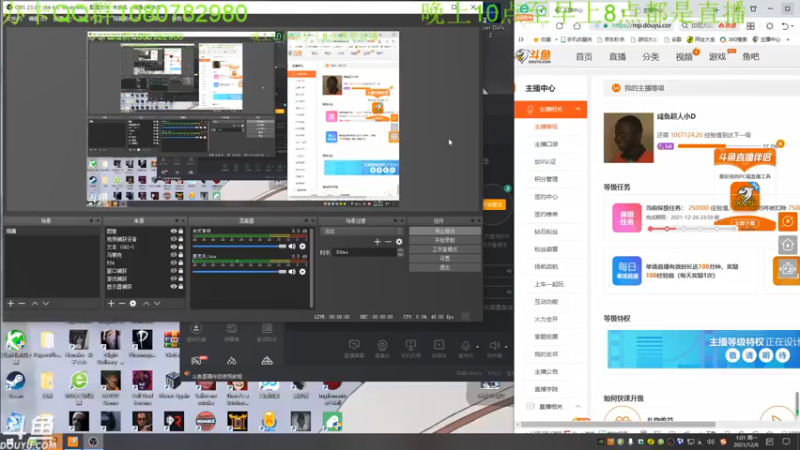This screenshot has height=450, width=800.
Task: Open Steam from the desktop
Action: (x=15, y=383)
